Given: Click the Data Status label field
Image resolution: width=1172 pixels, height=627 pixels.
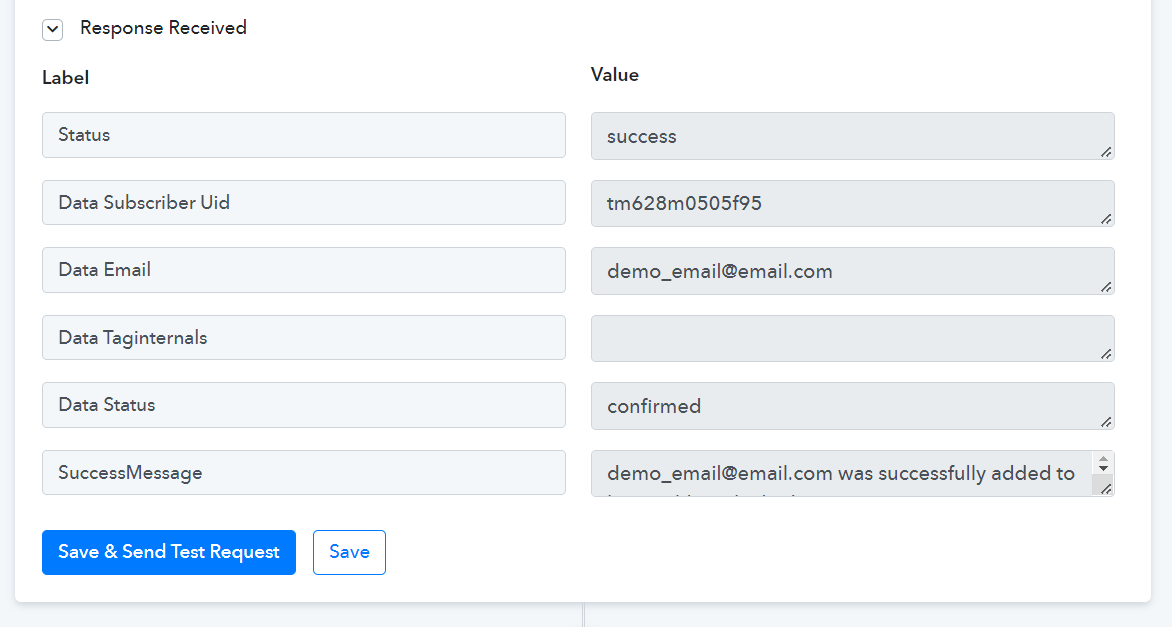Looking at the screenshot, I should pyautogui.click(x=303, y=405).
